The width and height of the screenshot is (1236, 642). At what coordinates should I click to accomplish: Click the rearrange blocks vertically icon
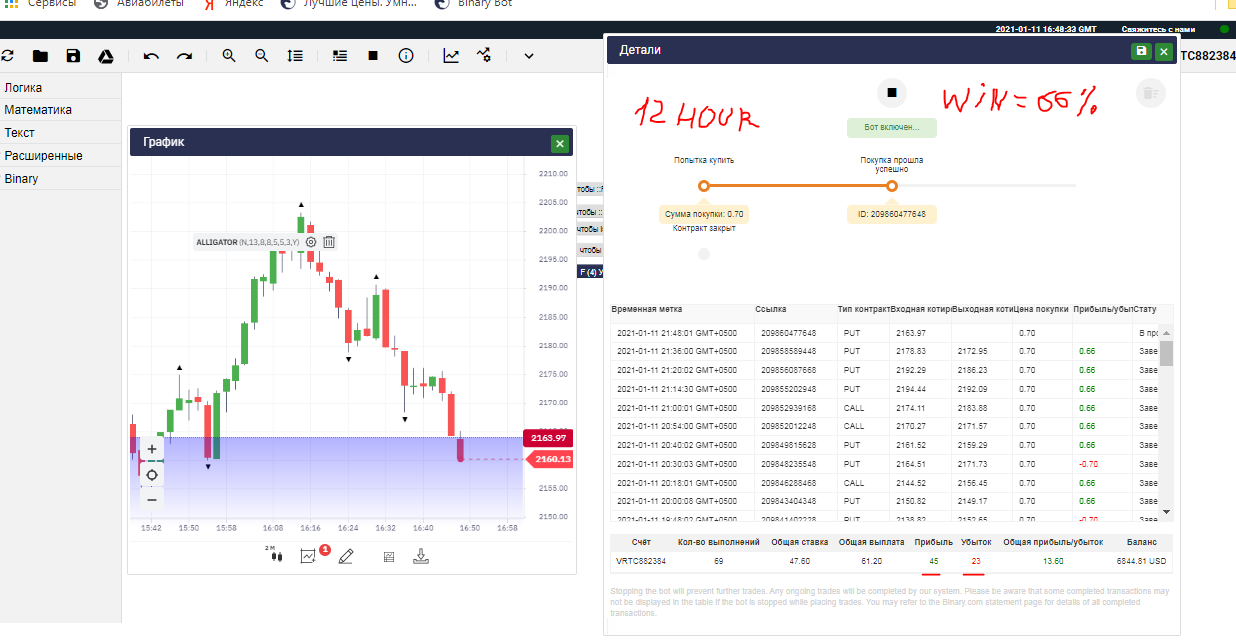(x=295, y=56)
